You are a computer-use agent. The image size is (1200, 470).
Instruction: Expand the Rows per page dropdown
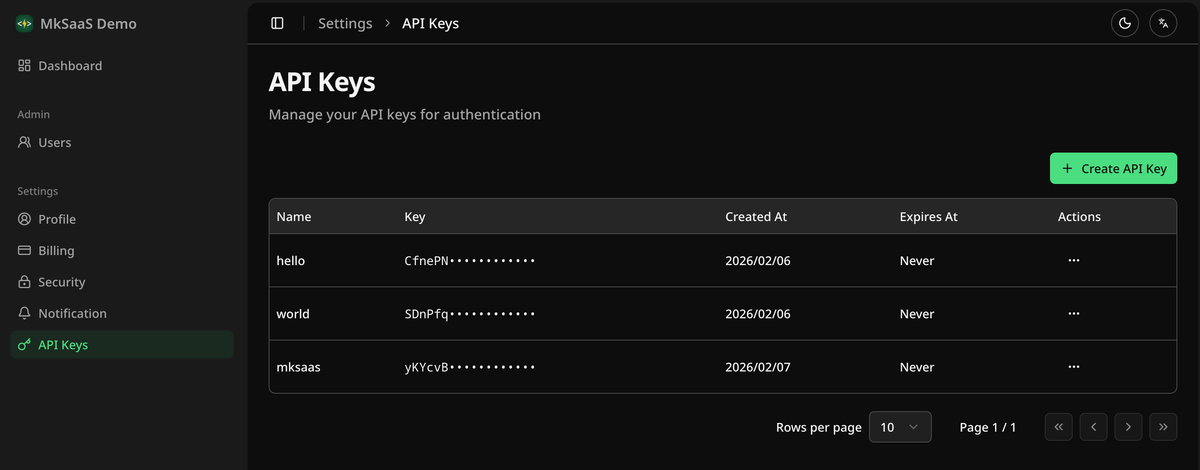click(900, 427)
